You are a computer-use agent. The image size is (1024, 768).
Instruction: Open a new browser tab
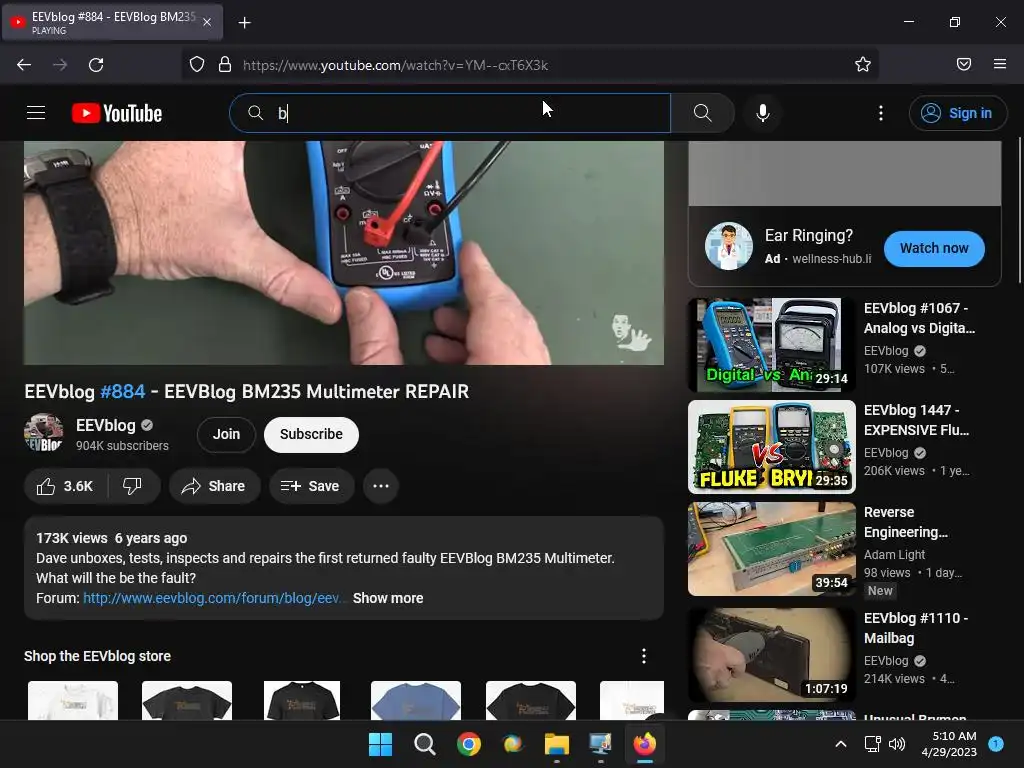pos(244,23)
